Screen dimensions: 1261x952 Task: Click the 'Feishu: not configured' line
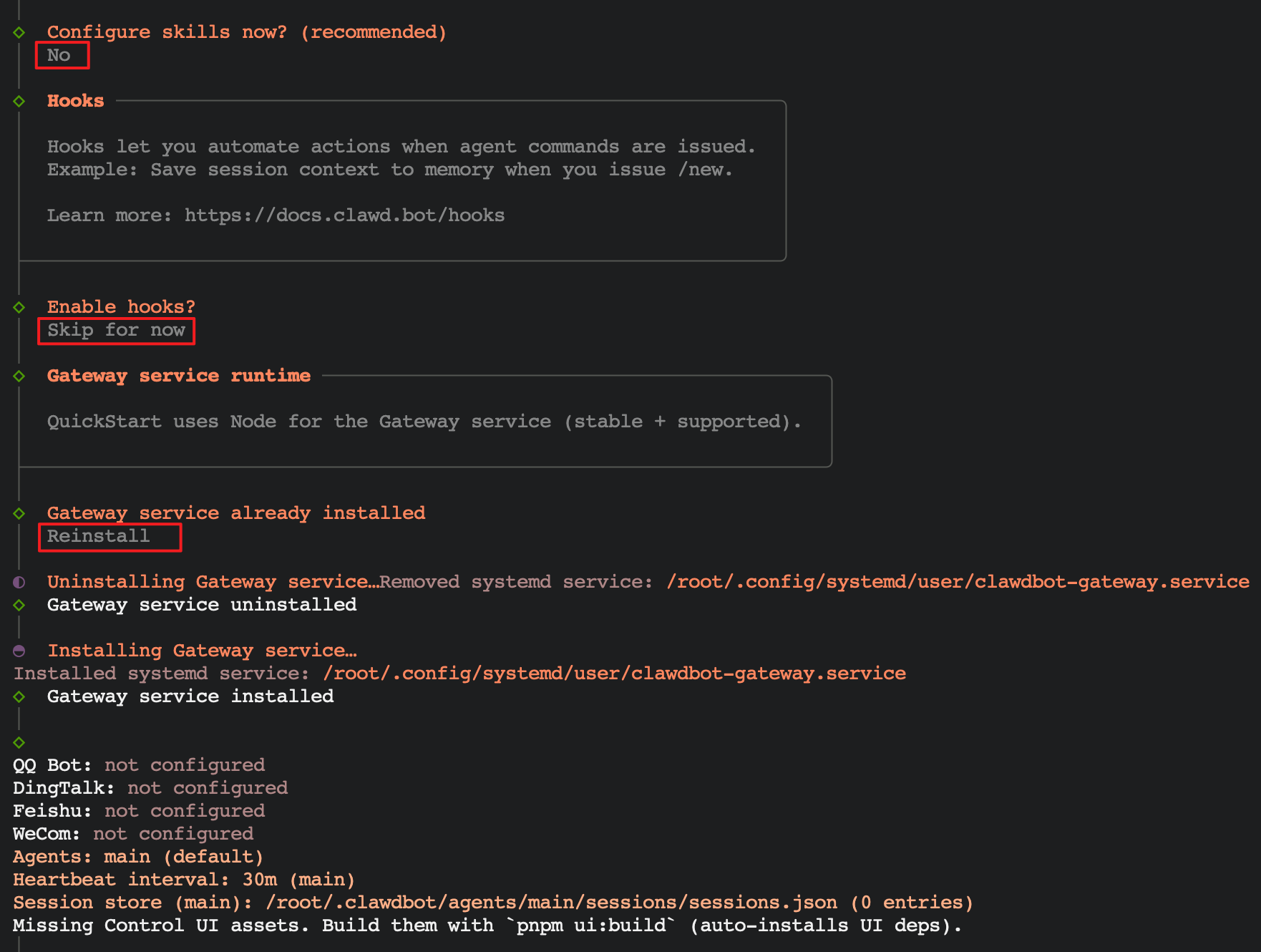139,811
